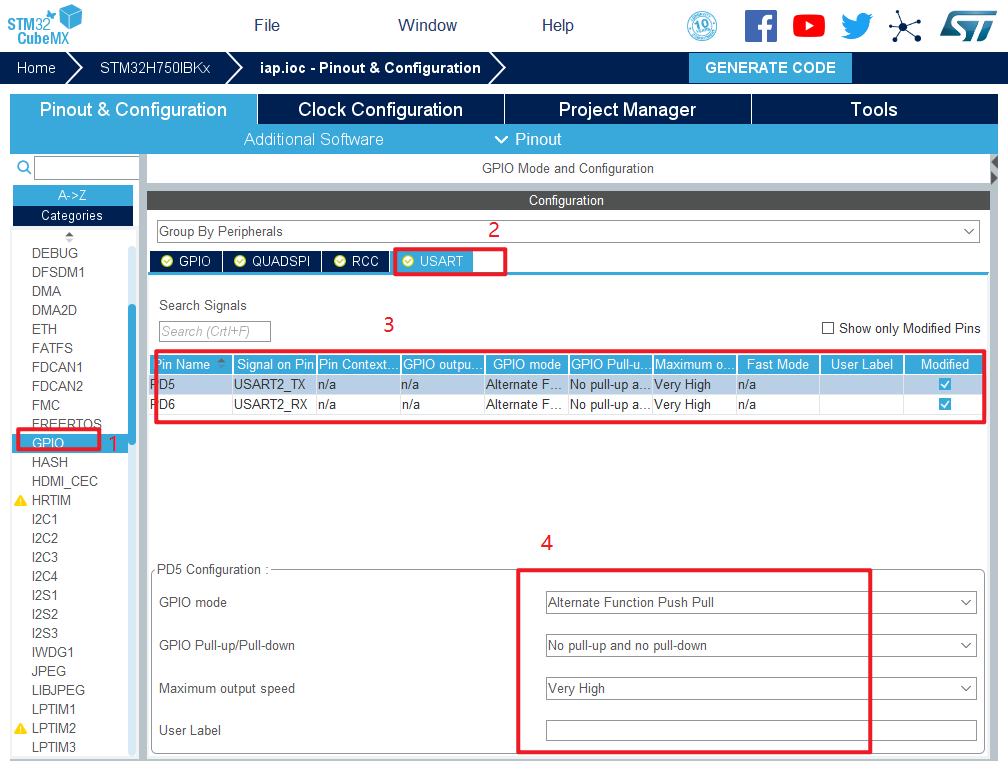
Task: Click the search magnifier icon in sidebar
Action: point(24,167)
